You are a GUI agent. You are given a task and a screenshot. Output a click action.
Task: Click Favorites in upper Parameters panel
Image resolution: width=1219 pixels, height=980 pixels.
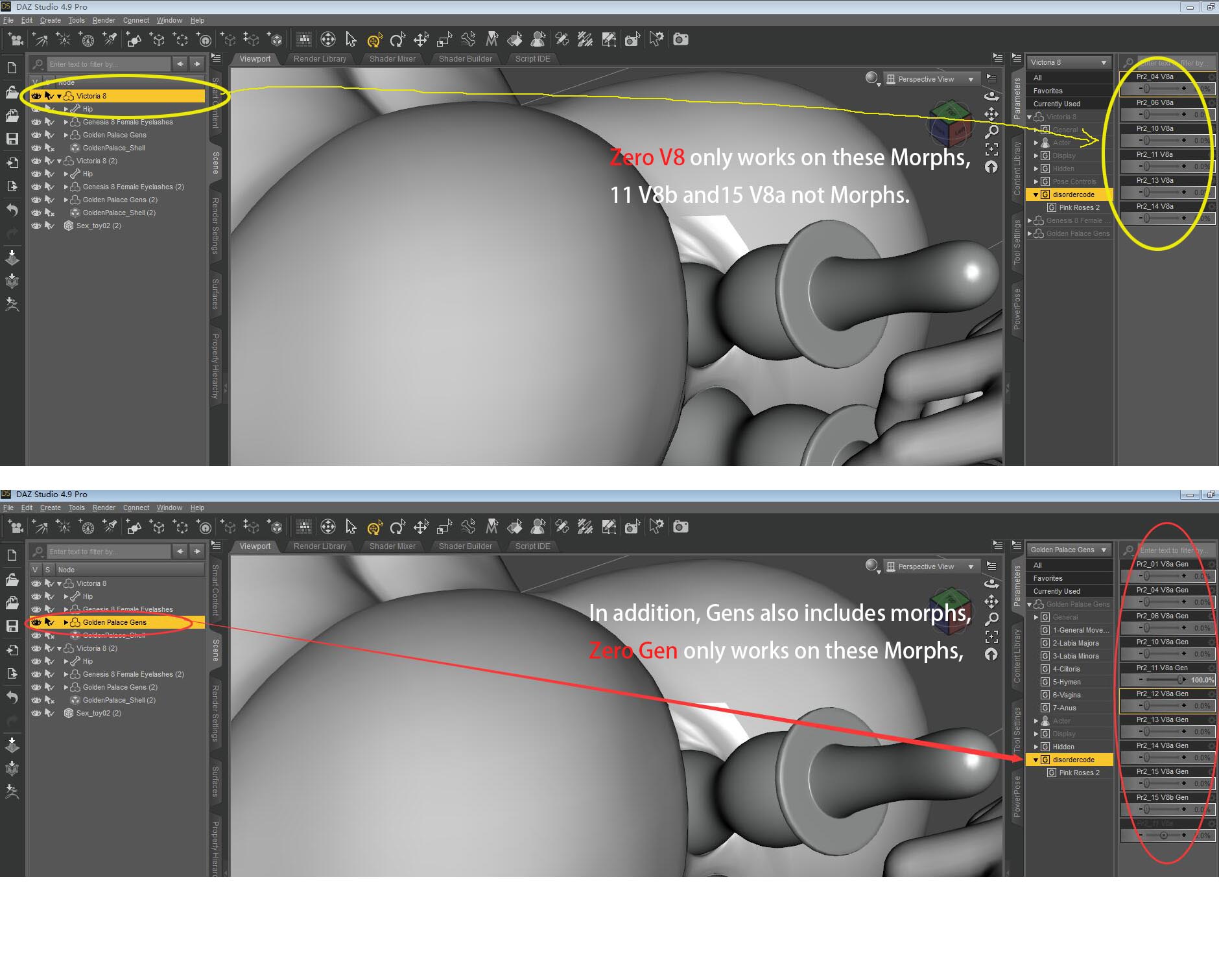1069,91
